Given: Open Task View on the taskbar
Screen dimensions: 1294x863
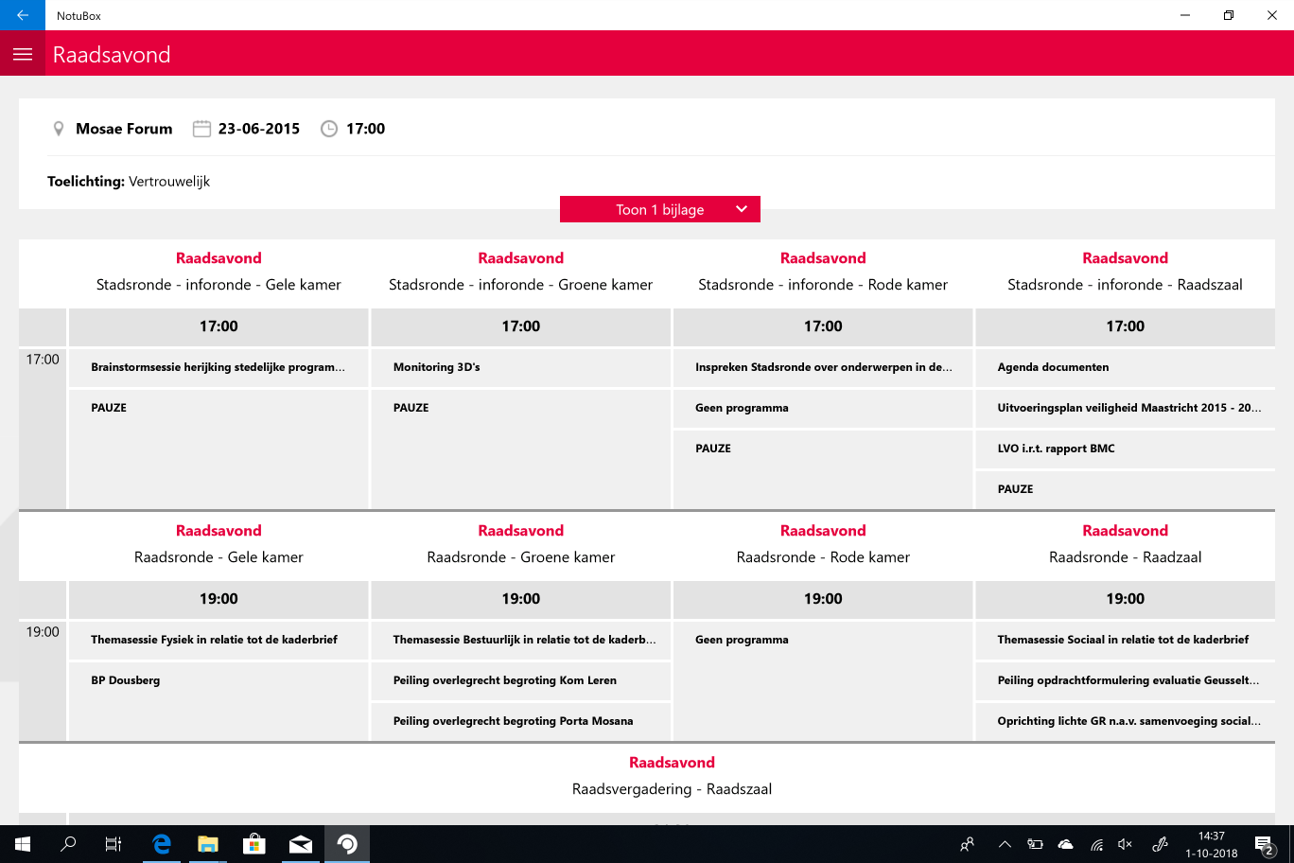Looking at the screenshot, I should 113,845.
